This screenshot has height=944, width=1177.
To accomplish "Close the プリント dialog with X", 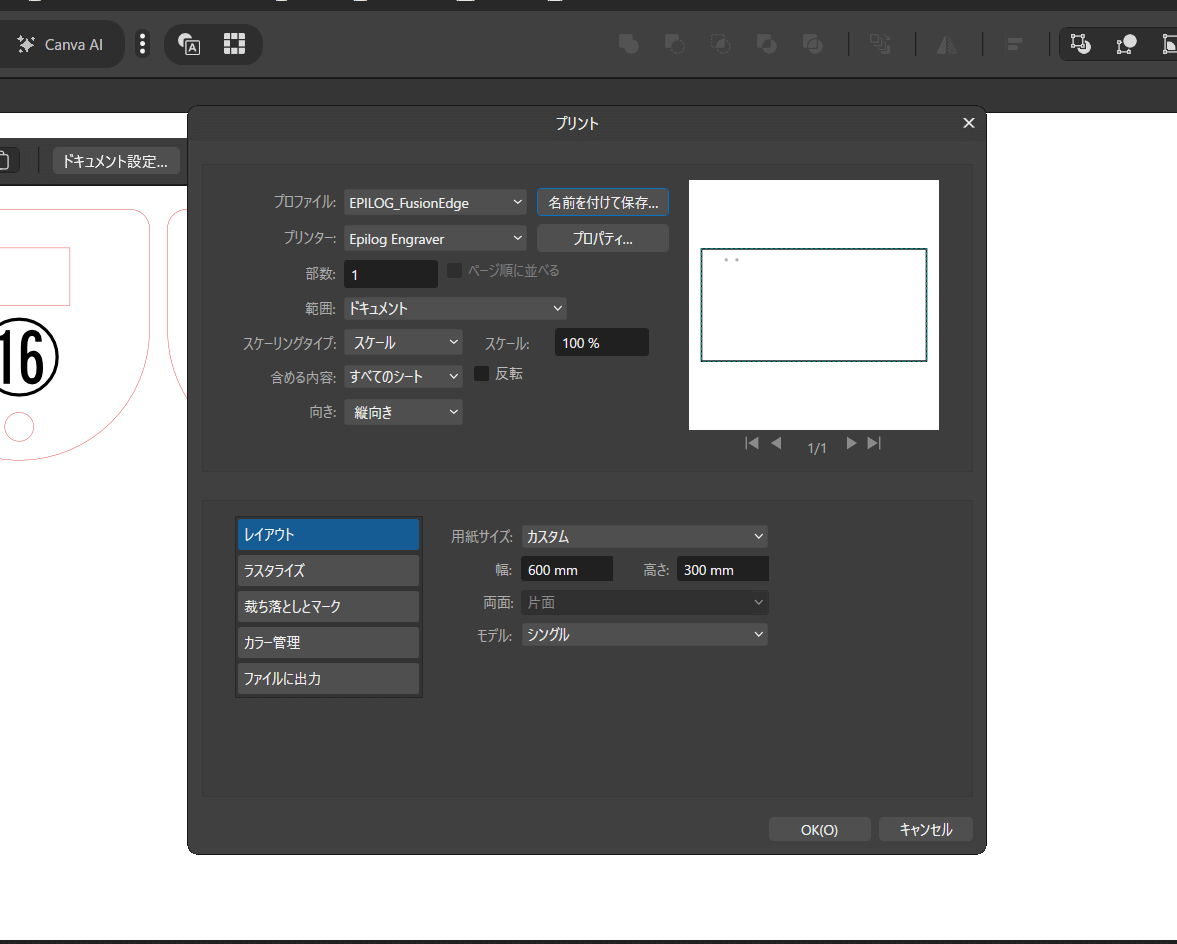I will tap(968, 123).
